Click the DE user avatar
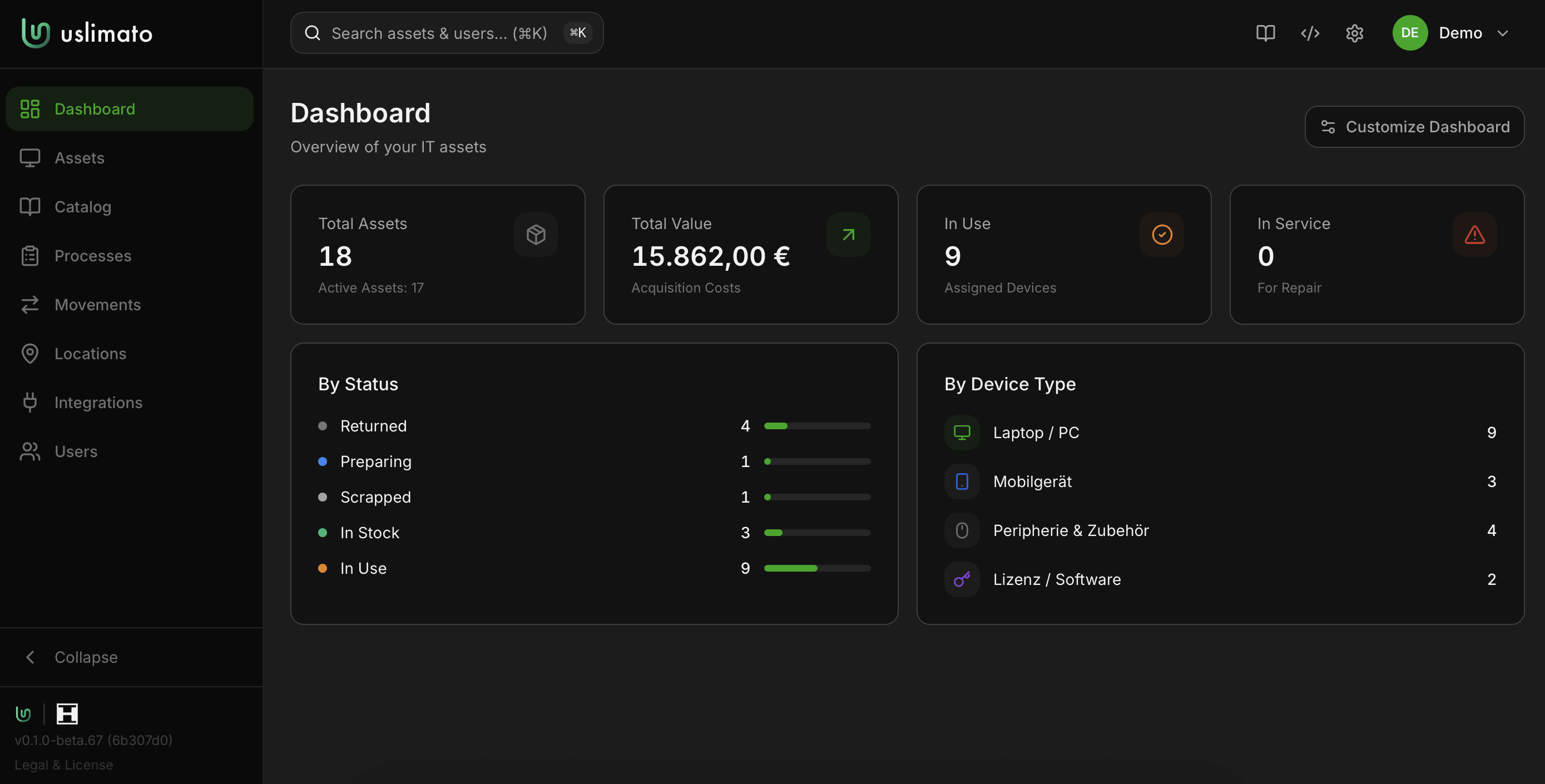The width and height of the screenshot is (1545, 784). pos(1409,33)
